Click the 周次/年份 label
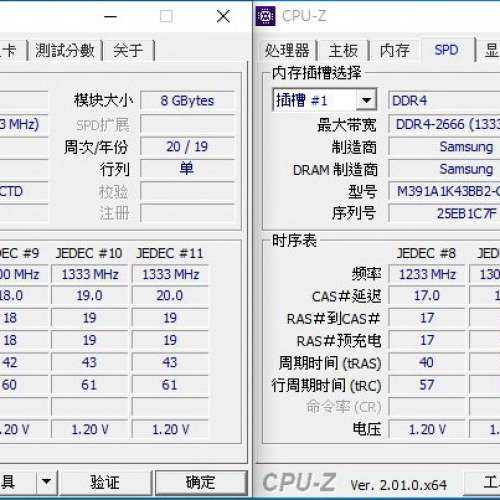 [x=96, y=147]
